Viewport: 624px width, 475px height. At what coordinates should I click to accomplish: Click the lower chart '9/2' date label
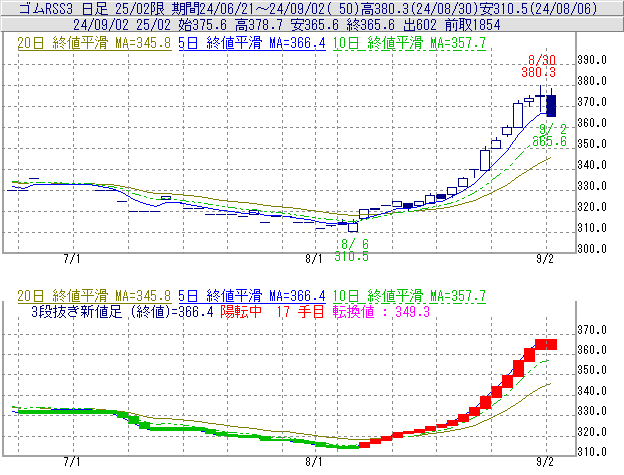(x=544, y=462)
